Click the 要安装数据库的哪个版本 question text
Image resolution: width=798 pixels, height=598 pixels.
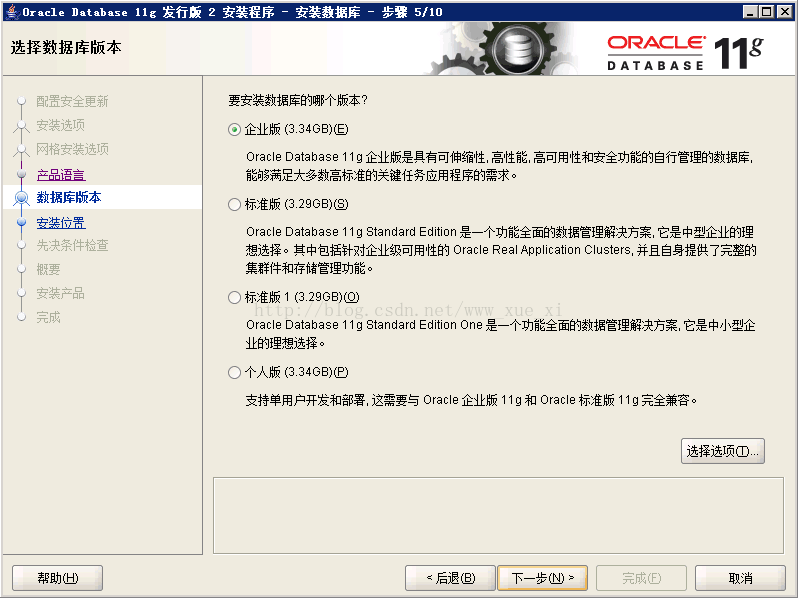(298, 100)
